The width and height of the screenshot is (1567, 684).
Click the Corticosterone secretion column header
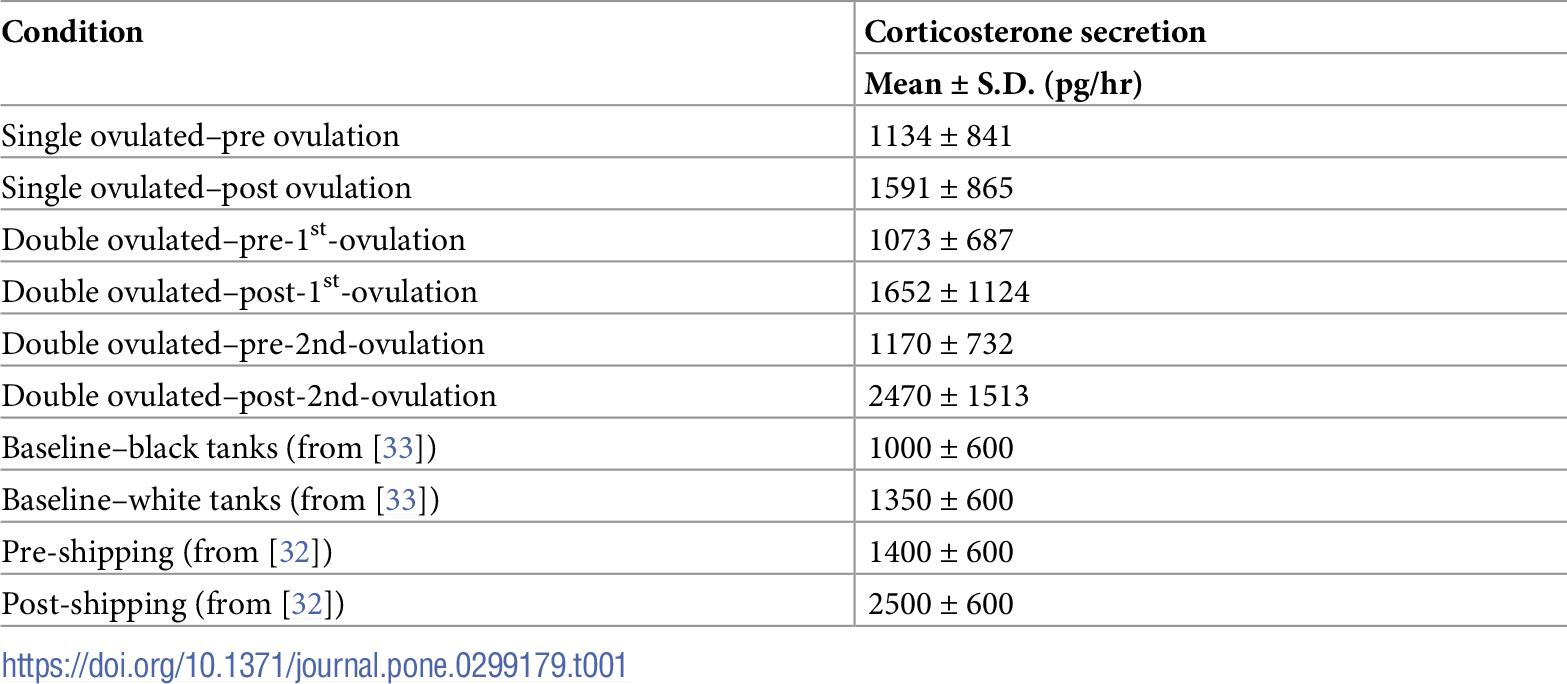pyautogui.click(x=1035, y=32)
